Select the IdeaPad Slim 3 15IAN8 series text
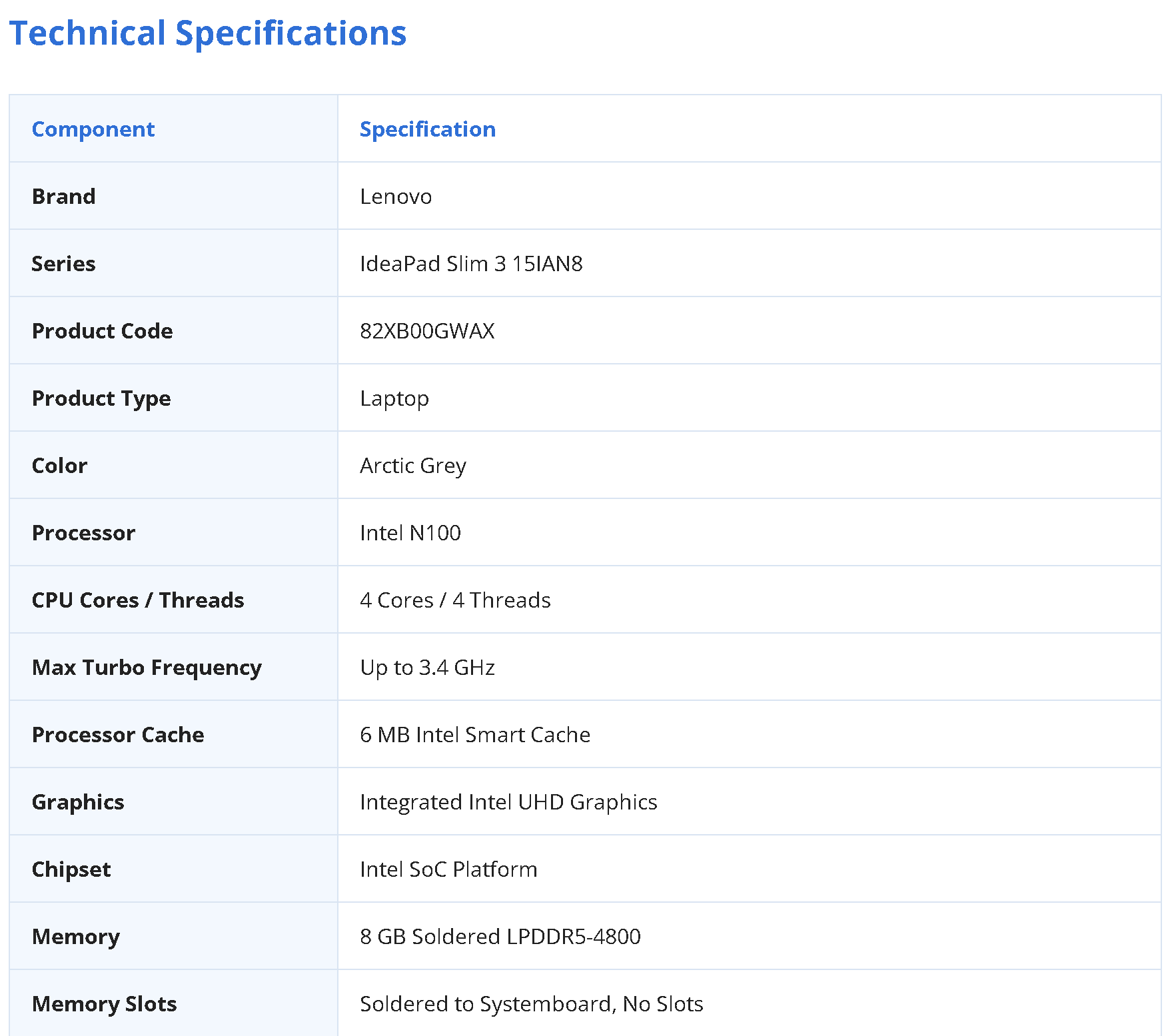The width and height of the screenshot is (1164, 1036). click(471, 264)
